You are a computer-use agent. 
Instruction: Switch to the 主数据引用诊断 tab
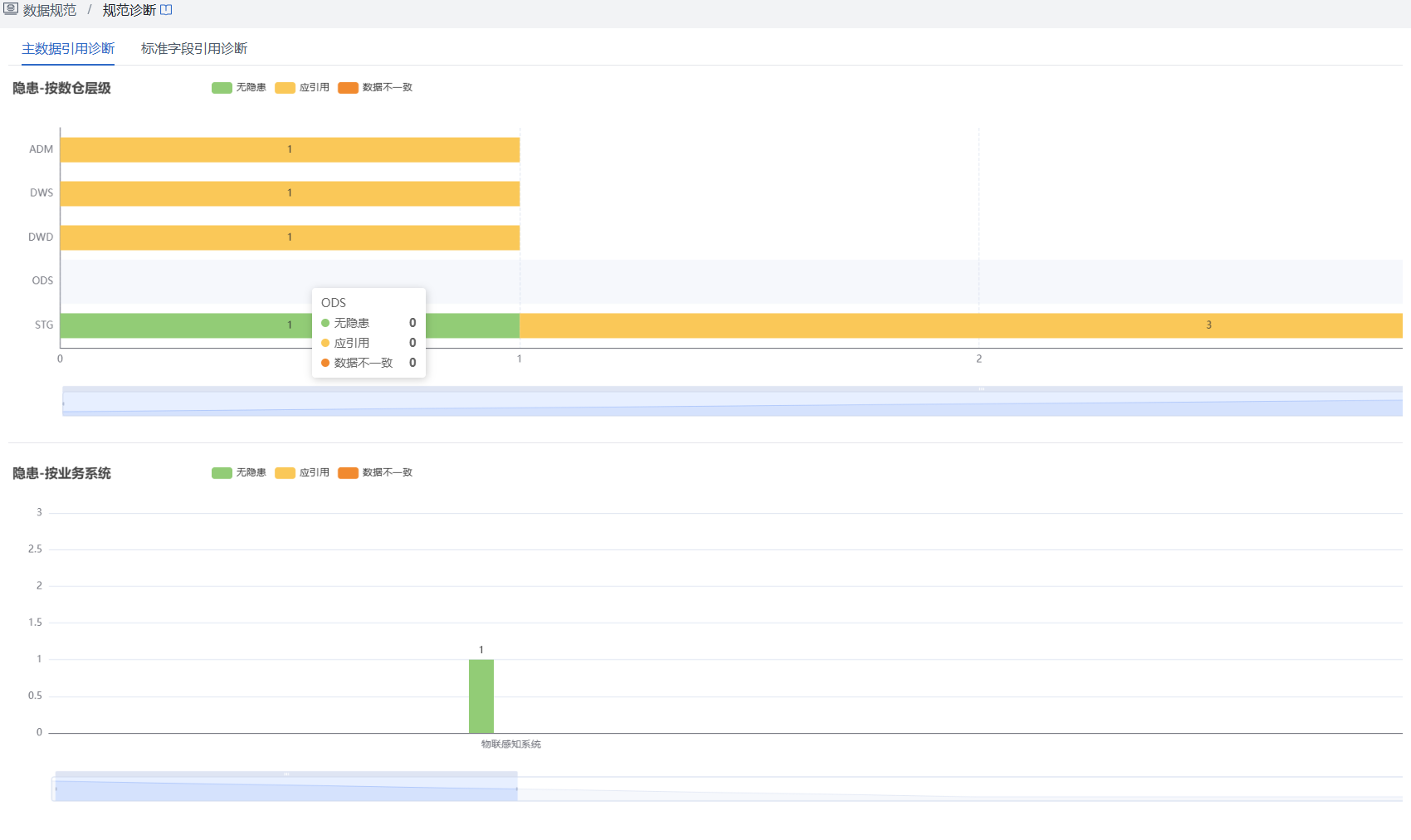[68, 48]
